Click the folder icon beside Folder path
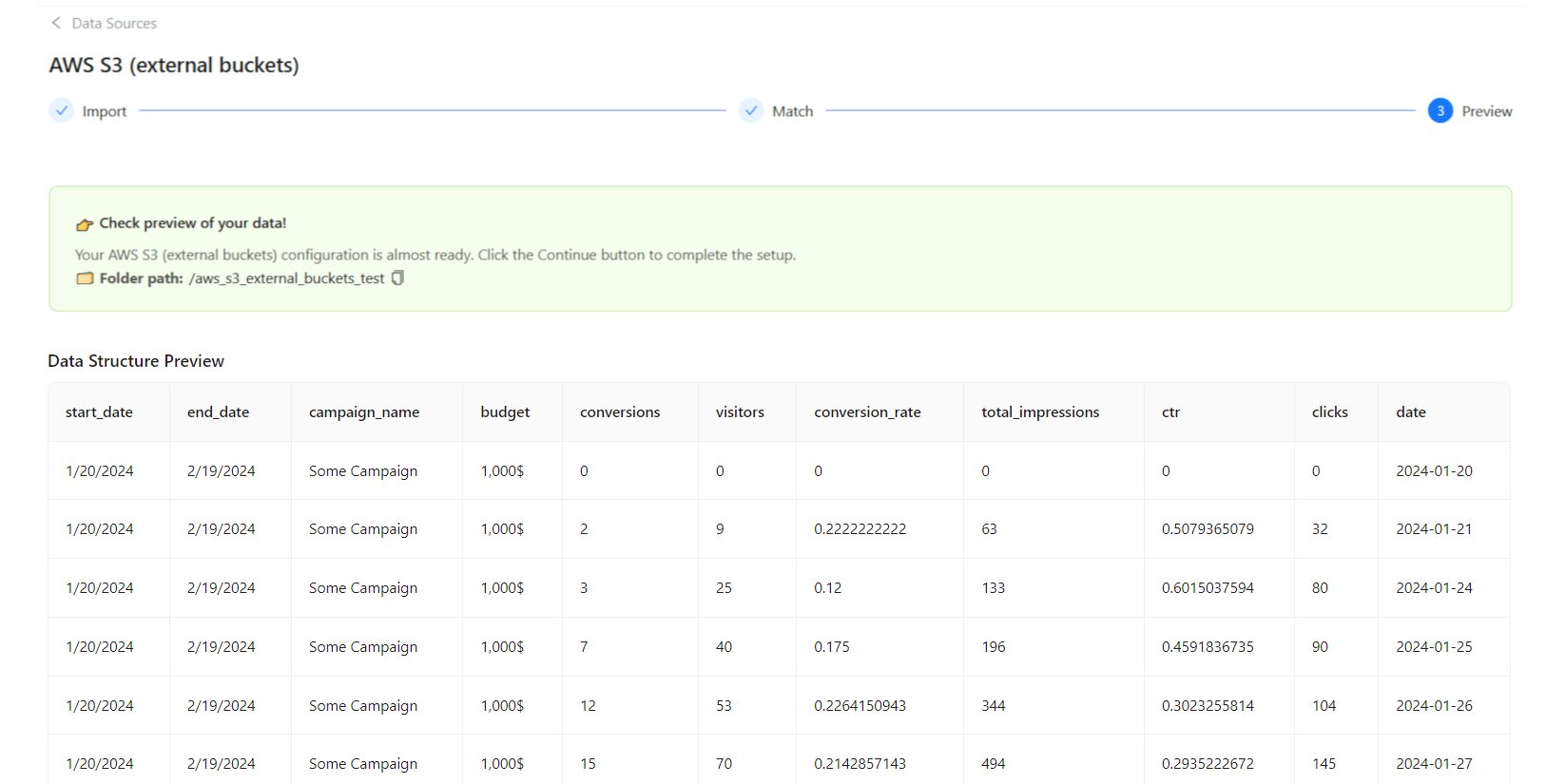 coord(85,278)
